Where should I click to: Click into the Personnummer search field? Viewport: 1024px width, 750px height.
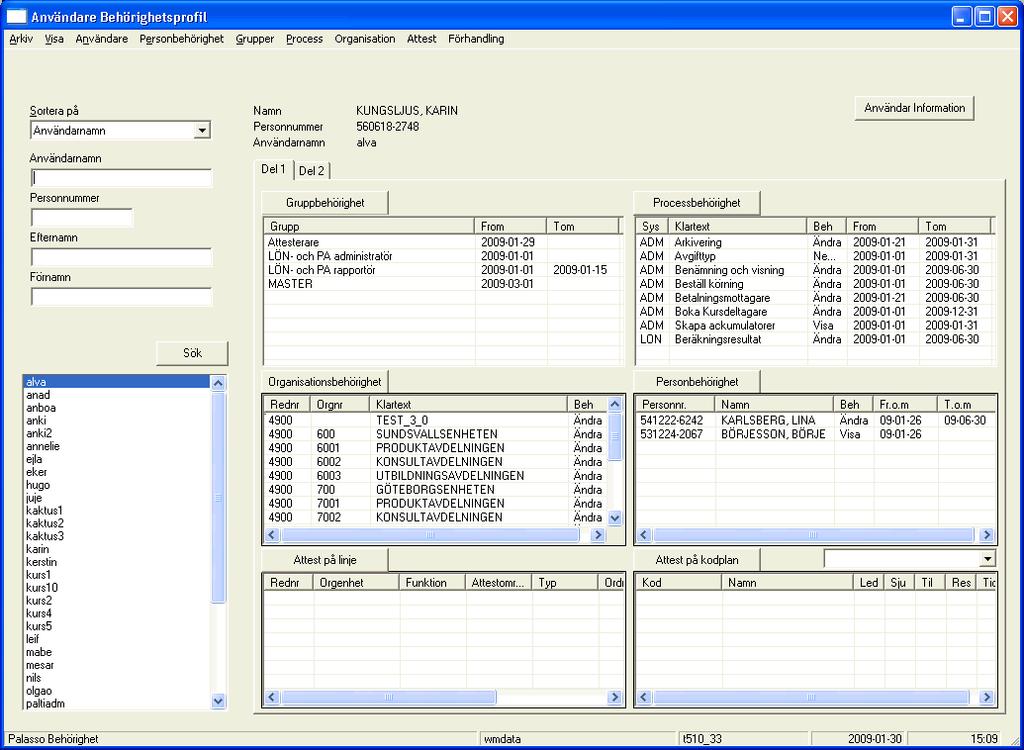point(82,218)
